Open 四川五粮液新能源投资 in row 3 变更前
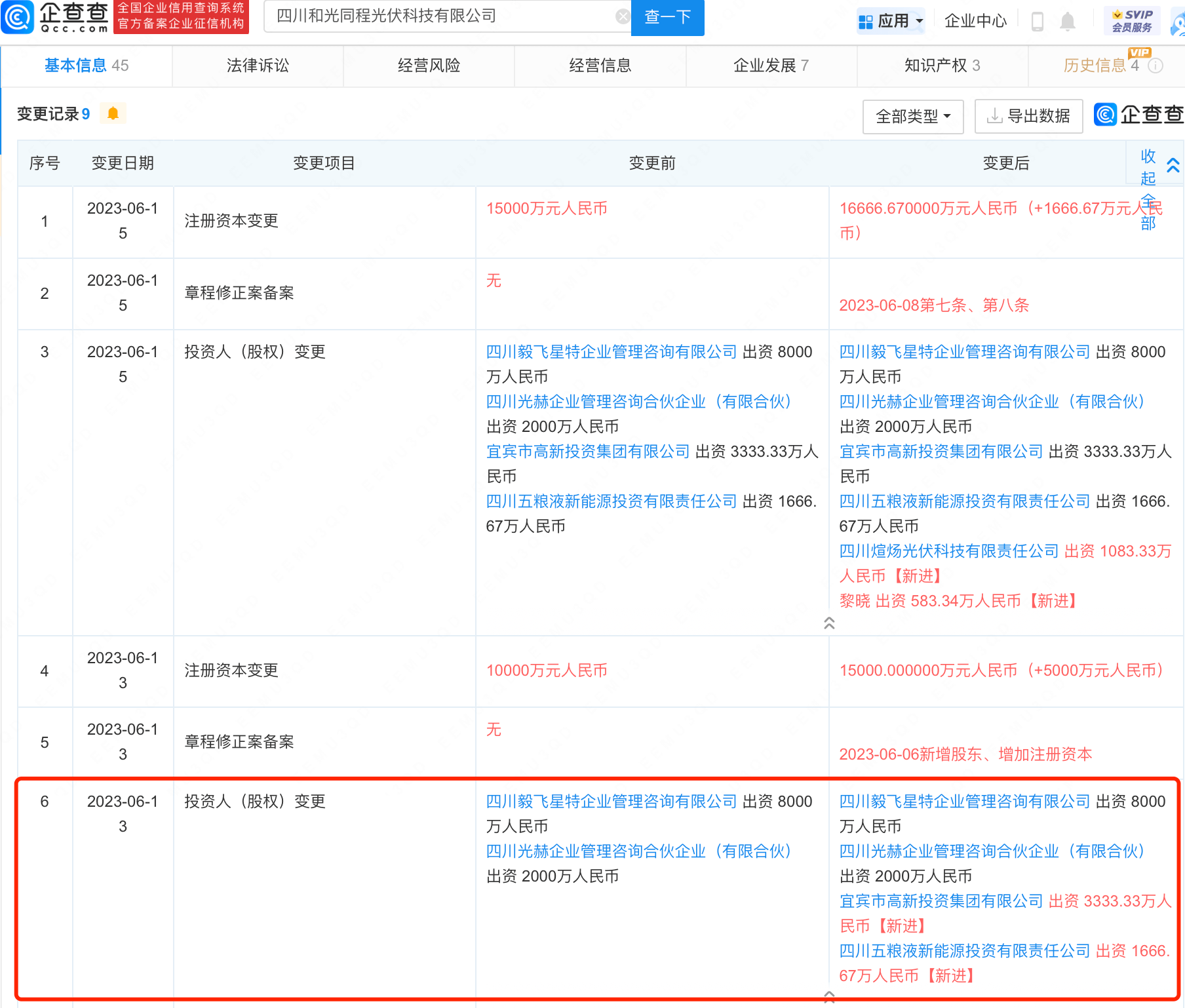This screenshot has height=1008, width=1185. click(x=612, y=501)
